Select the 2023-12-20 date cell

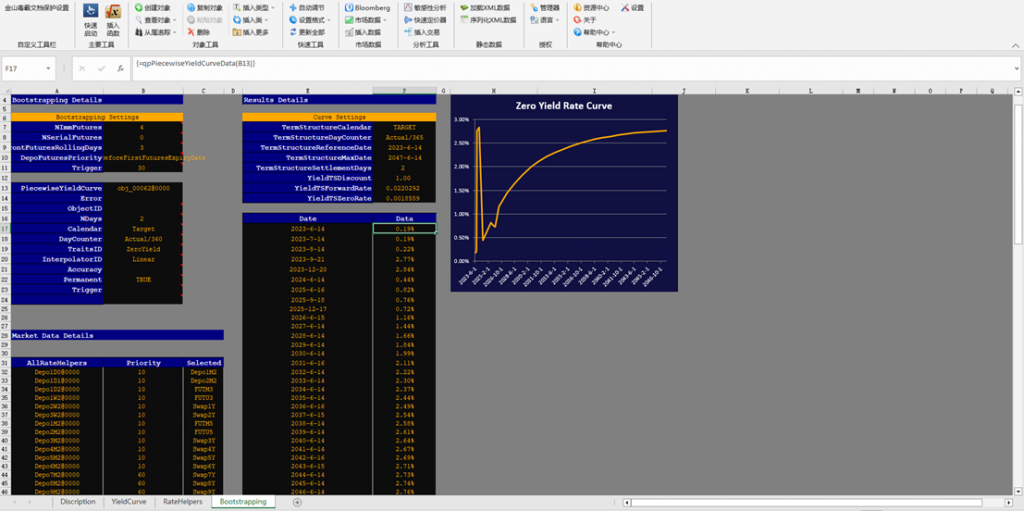point(308,269)
